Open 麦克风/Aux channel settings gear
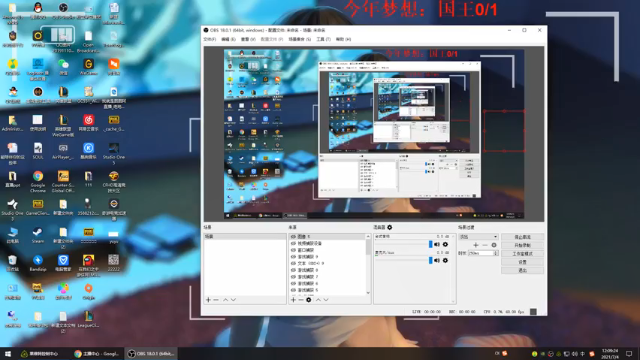 [445, 260]
